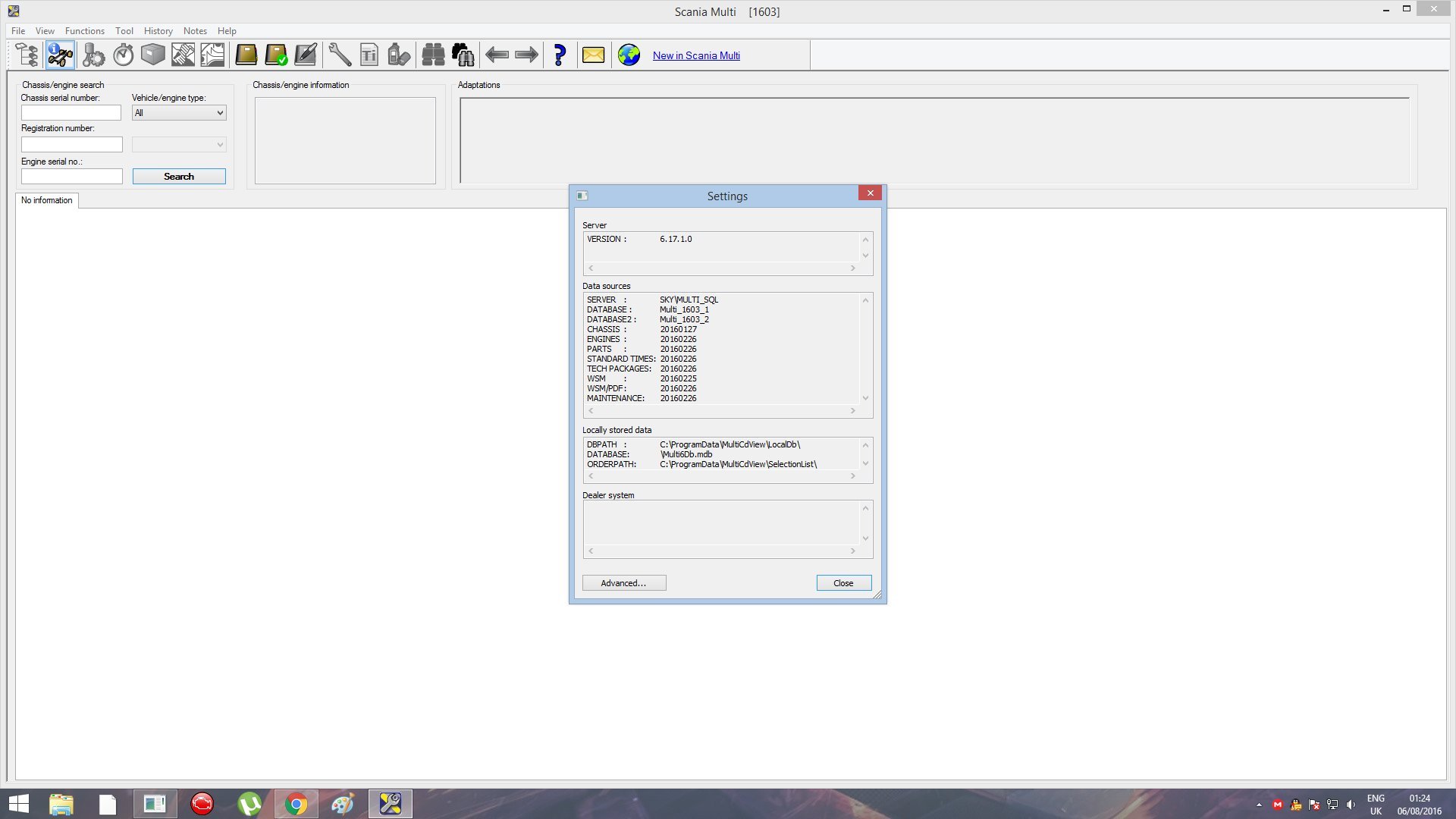This screenshot has height=819, width=1456.
Task: Expand the Vehicle/engine type dropdown
Action: coord(179,113)
